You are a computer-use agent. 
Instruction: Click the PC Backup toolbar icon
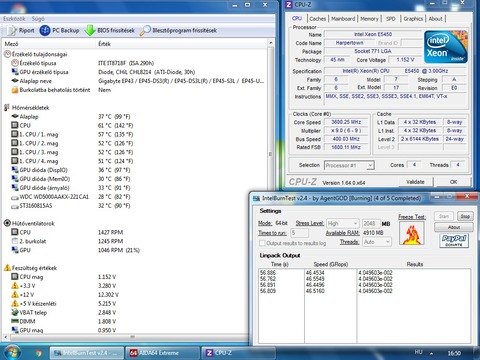(x=45, y=30)
